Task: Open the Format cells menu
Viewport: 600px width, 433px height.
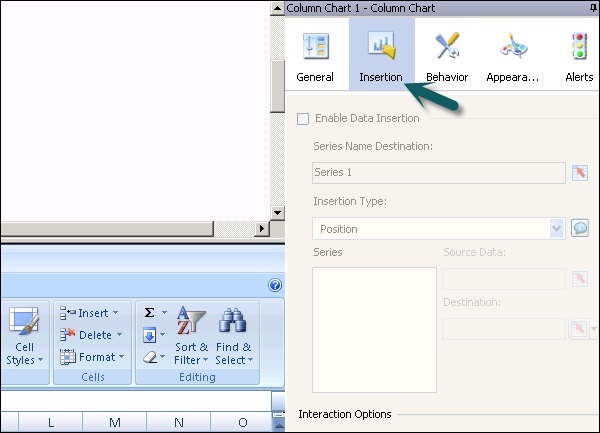Action: pyautogui.click(x=91, y=357)
